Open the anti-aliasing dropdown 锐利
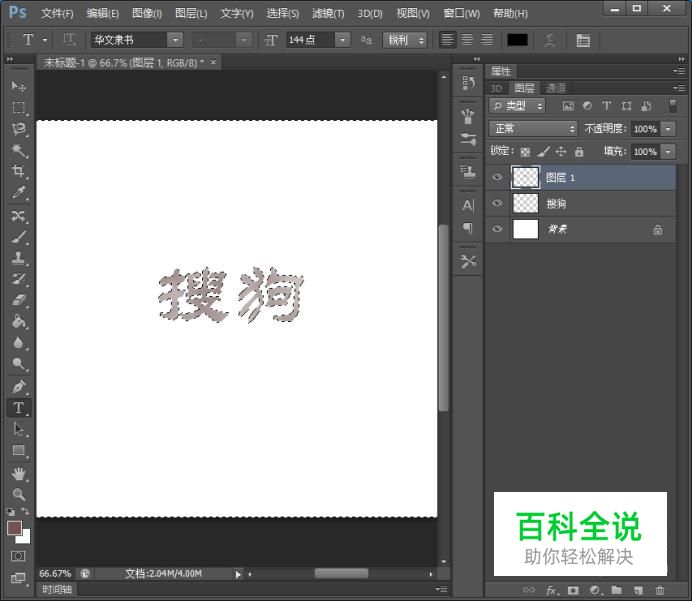 [406, 40]
